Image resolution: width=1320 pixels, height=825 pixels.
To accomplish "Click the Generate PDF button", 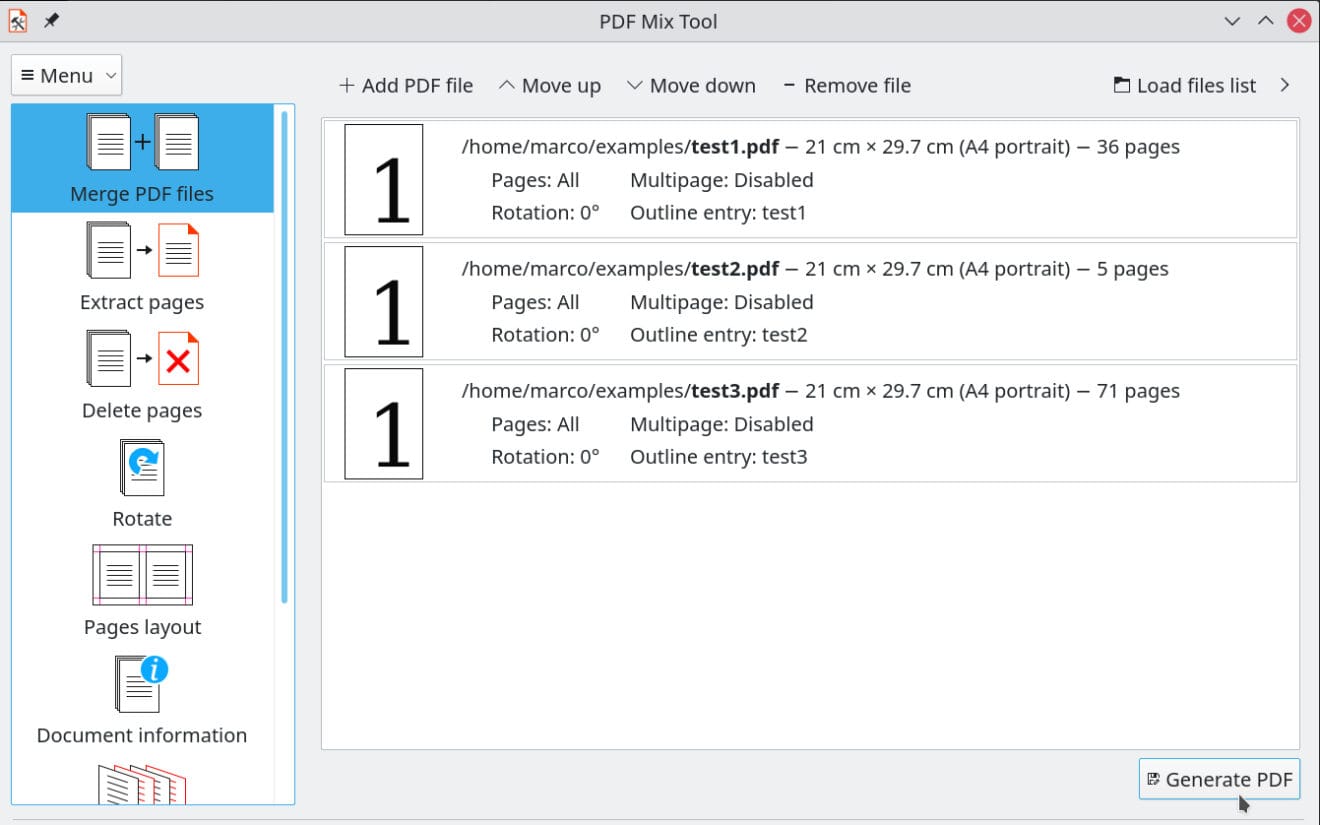I will pos(1219,779).
